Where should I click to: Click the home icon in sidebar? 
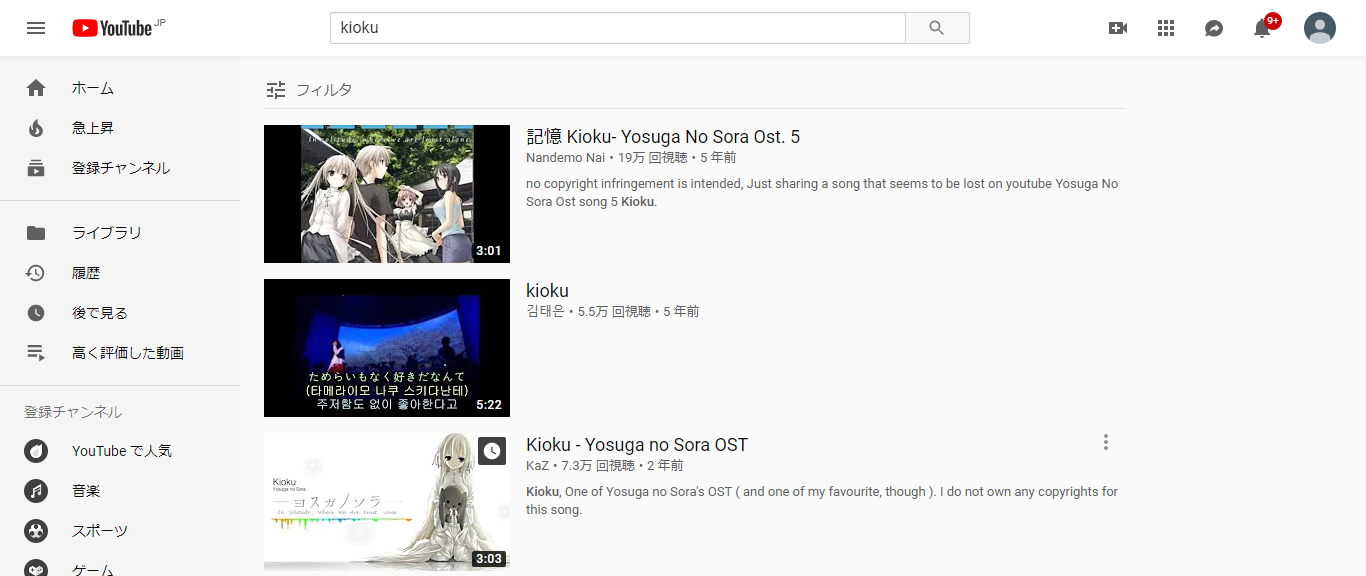click(x=36, y=88)
